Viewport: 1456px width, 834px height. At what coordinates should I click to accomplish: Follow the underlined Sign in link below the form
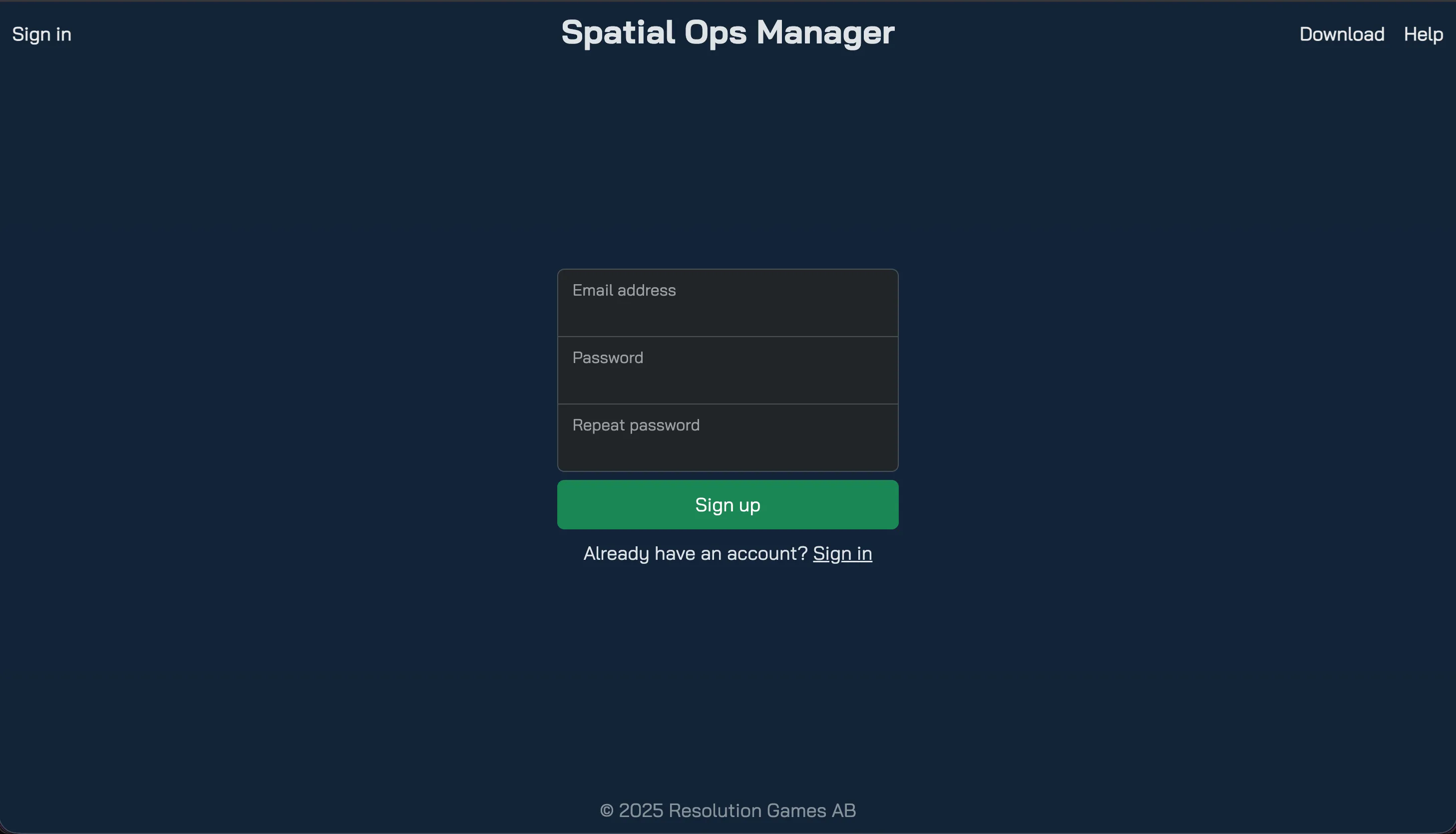pos(842,553)
